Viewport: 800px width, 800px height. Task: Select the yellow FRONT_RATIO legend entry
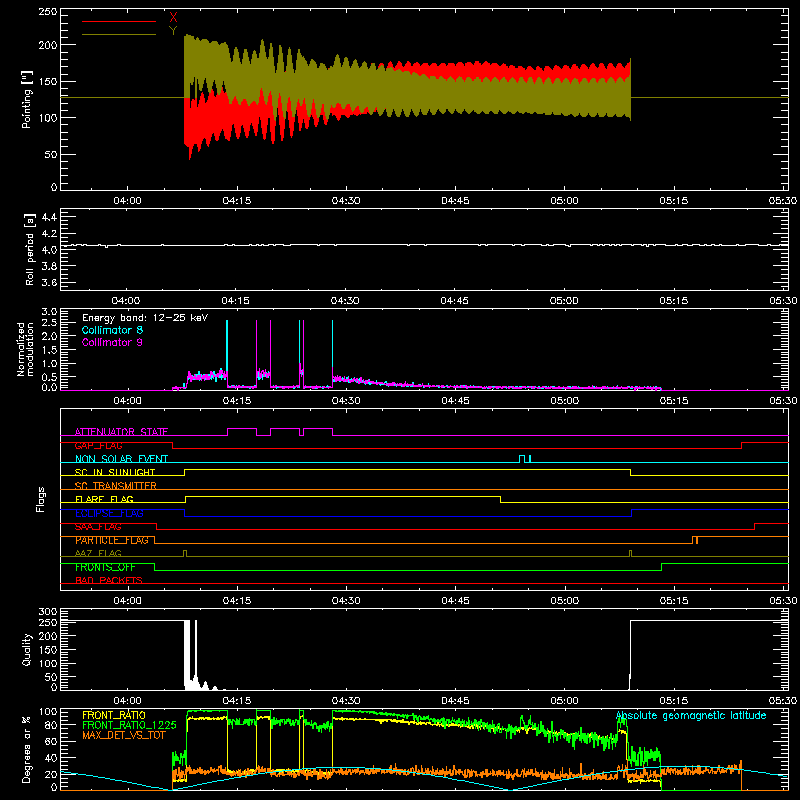tap(114, 715)
